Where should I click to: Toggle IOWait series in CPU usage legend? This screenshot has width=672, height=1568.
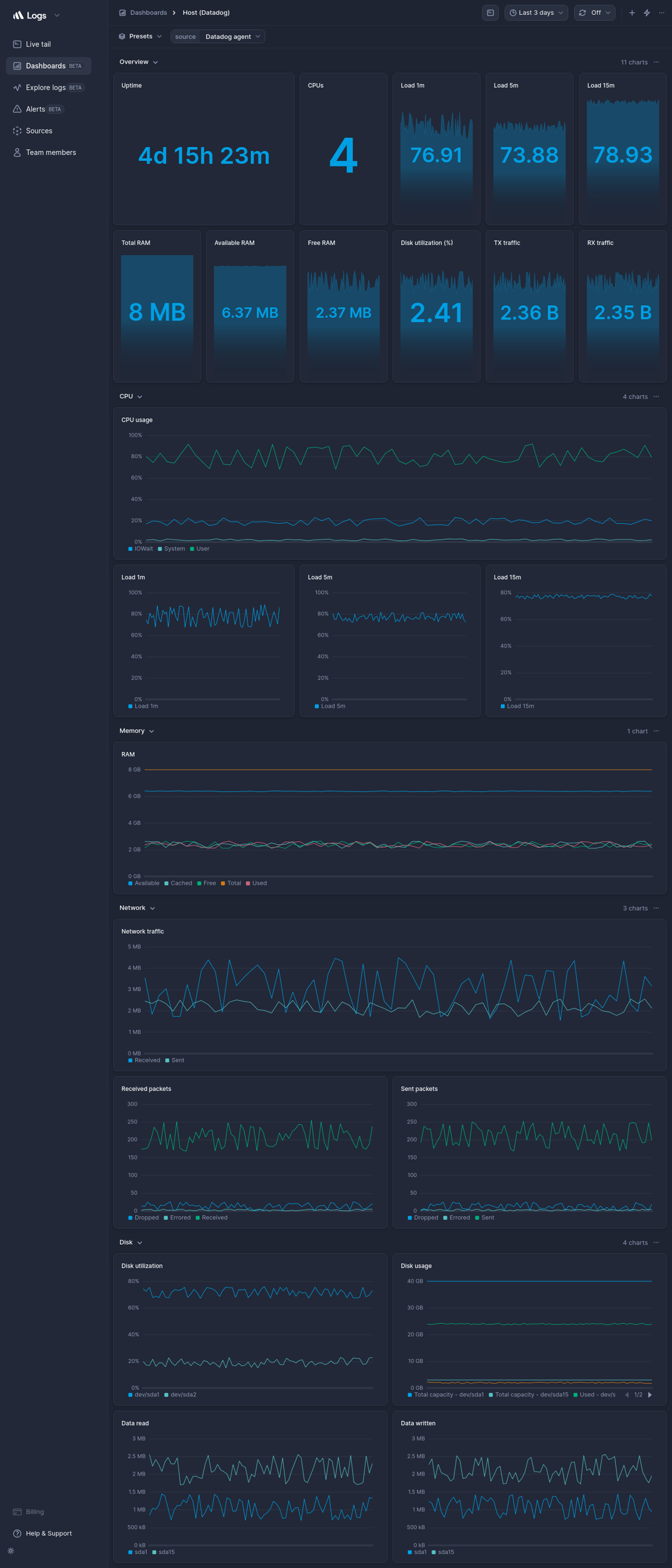click(x=141, y=548)
